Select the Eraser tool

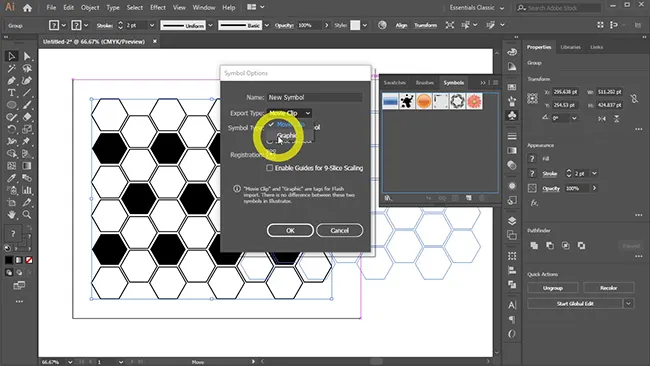pos(27,117)
